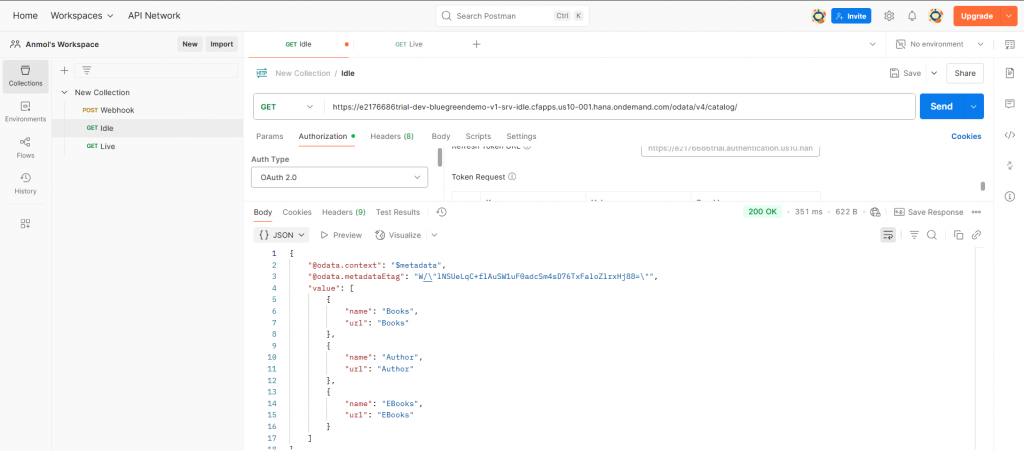Viewport: 1024px width, 451px height.
Task: Click the plus icon to create collection
Action: pos(64,70)
